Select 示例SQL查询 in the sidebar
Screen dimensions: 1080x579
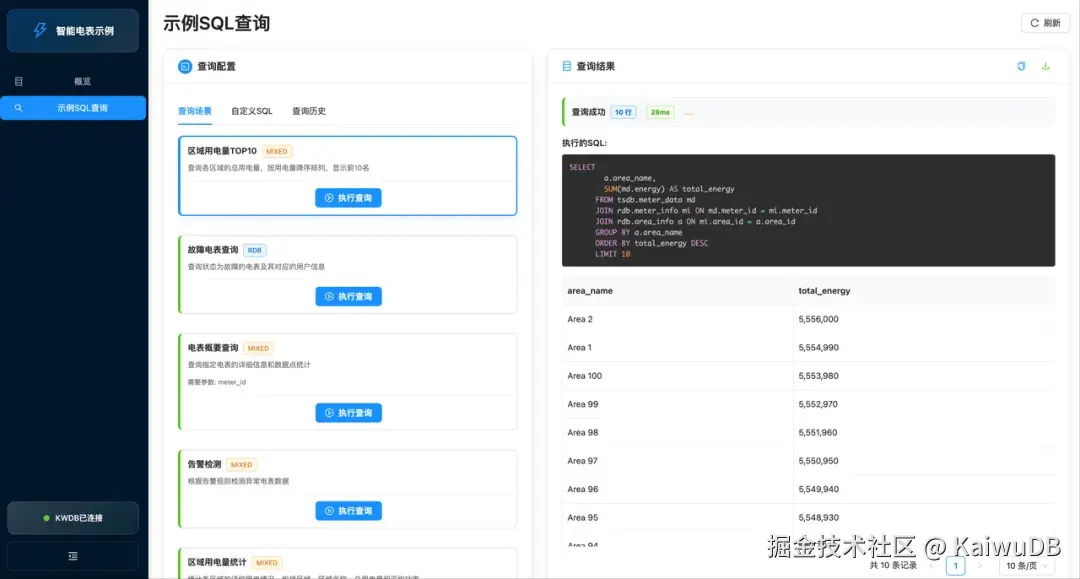[x=73, y=108]
